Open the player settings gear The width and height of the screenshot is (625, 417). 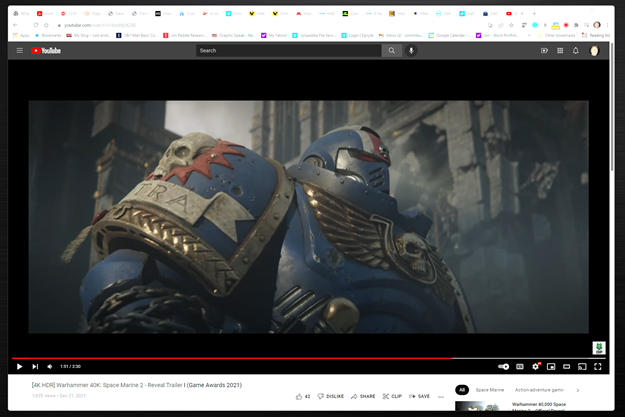tap(536, 366)
